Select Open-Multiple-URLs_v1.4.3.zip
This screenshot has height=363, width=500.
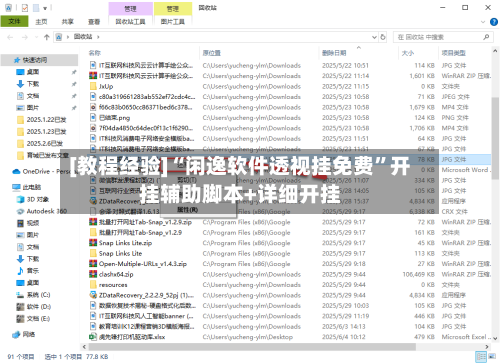pyautogui.click(x=289, y=264)
